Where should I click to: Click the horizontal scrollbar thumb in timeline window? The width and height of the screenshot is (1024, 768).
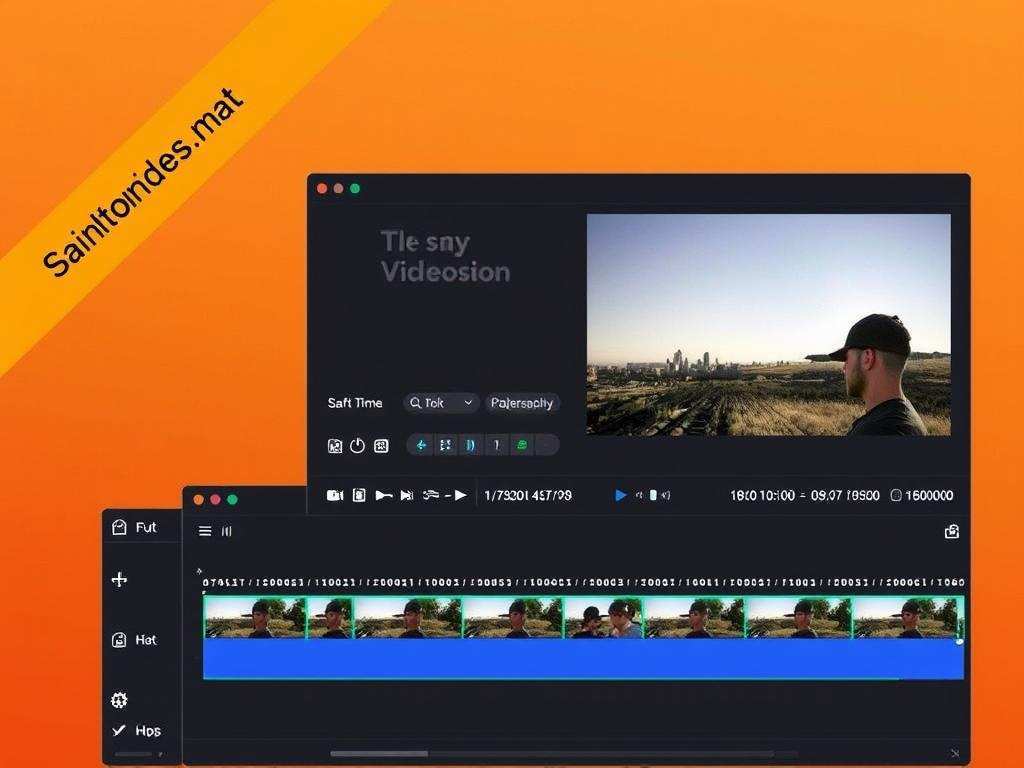tap(379, 754)
